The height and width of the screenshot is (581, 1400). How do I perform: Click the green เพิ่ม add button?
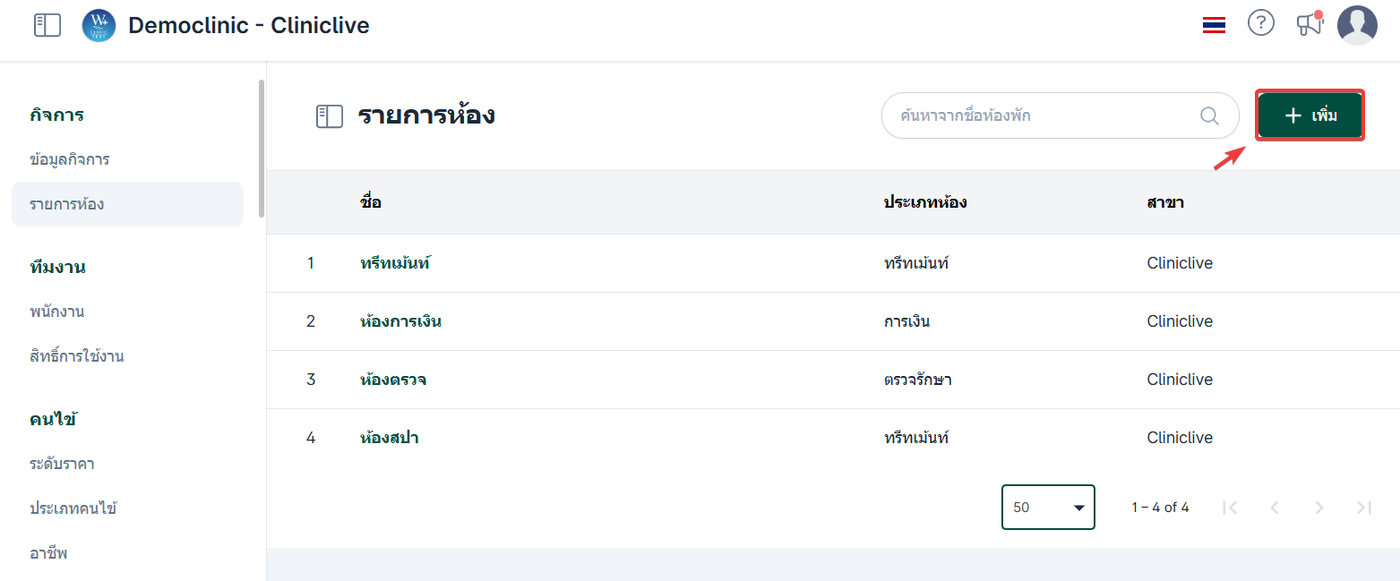(1310, 116)
